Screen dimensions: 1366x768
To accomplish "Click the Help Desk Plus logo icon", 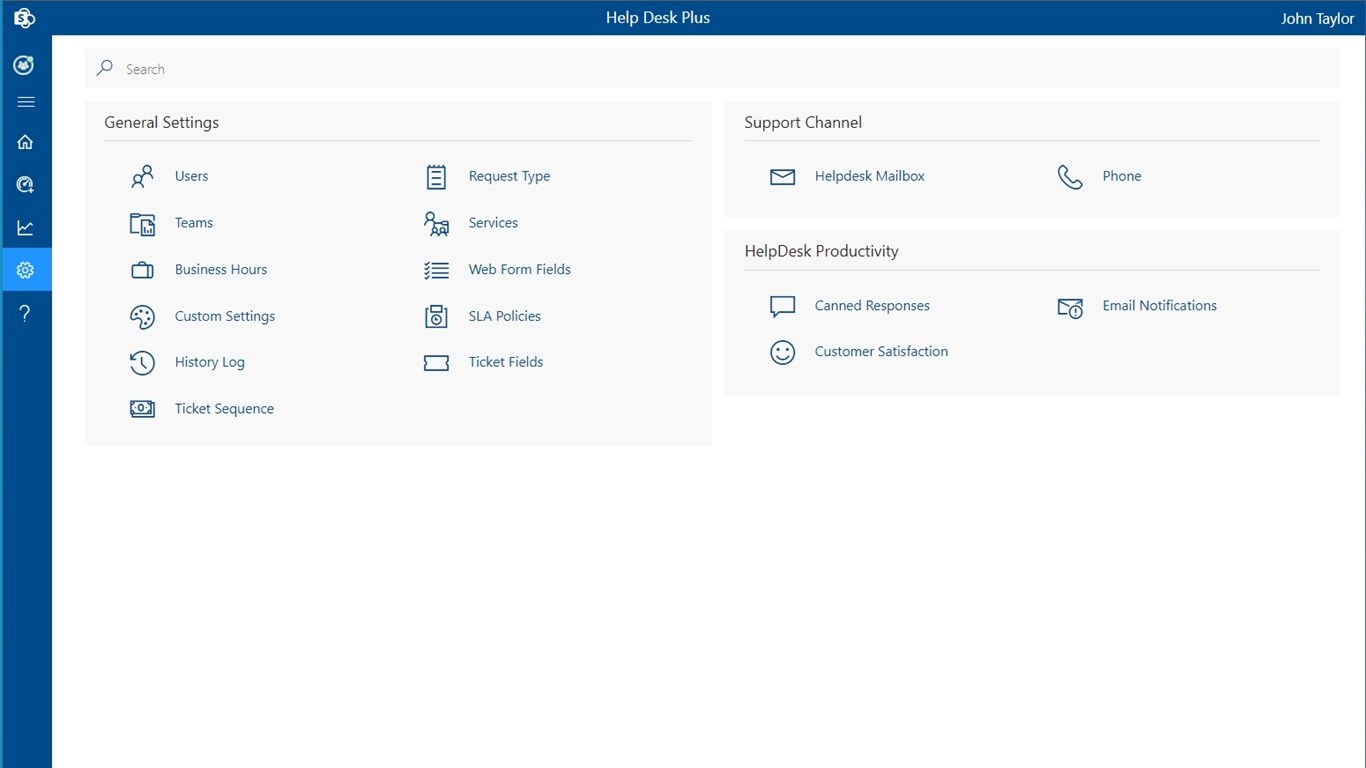I will tap(25, 18).
